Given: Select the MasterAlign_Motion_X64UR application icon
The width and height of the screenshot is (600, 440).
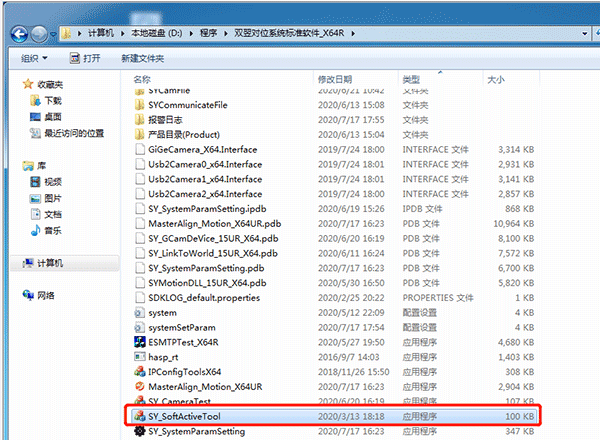Looking at the screenshot, I should [x=139, y=386].
